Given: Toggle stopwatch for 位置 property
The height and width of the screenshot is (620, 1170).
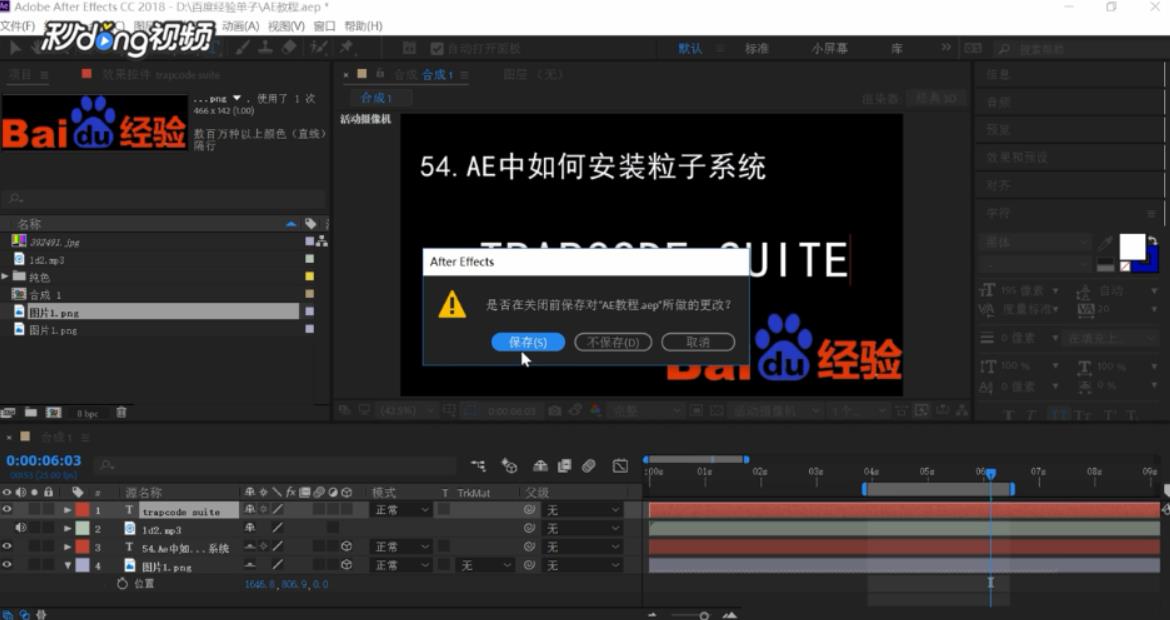Looking at the screenshot, I should (122, 584).
